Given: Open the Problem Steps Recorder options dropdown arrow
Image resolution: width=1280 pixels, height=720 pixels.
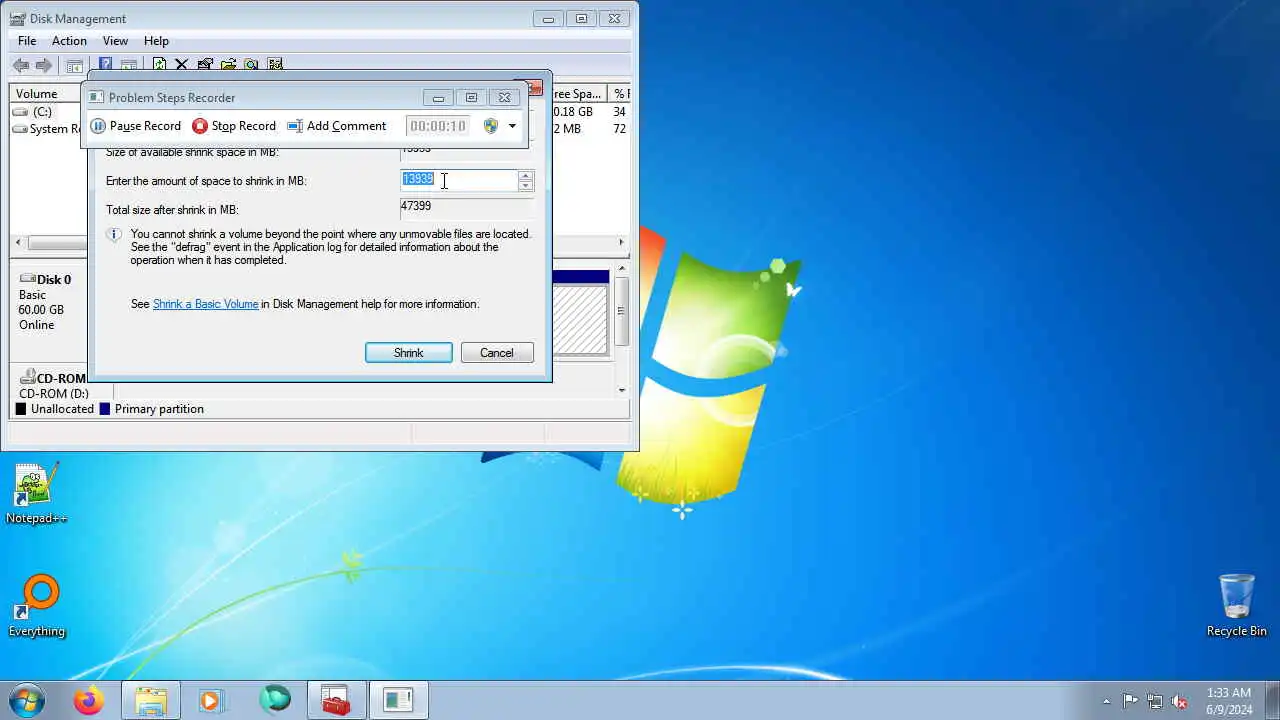Looking at the screenshot, I should 512,126.
